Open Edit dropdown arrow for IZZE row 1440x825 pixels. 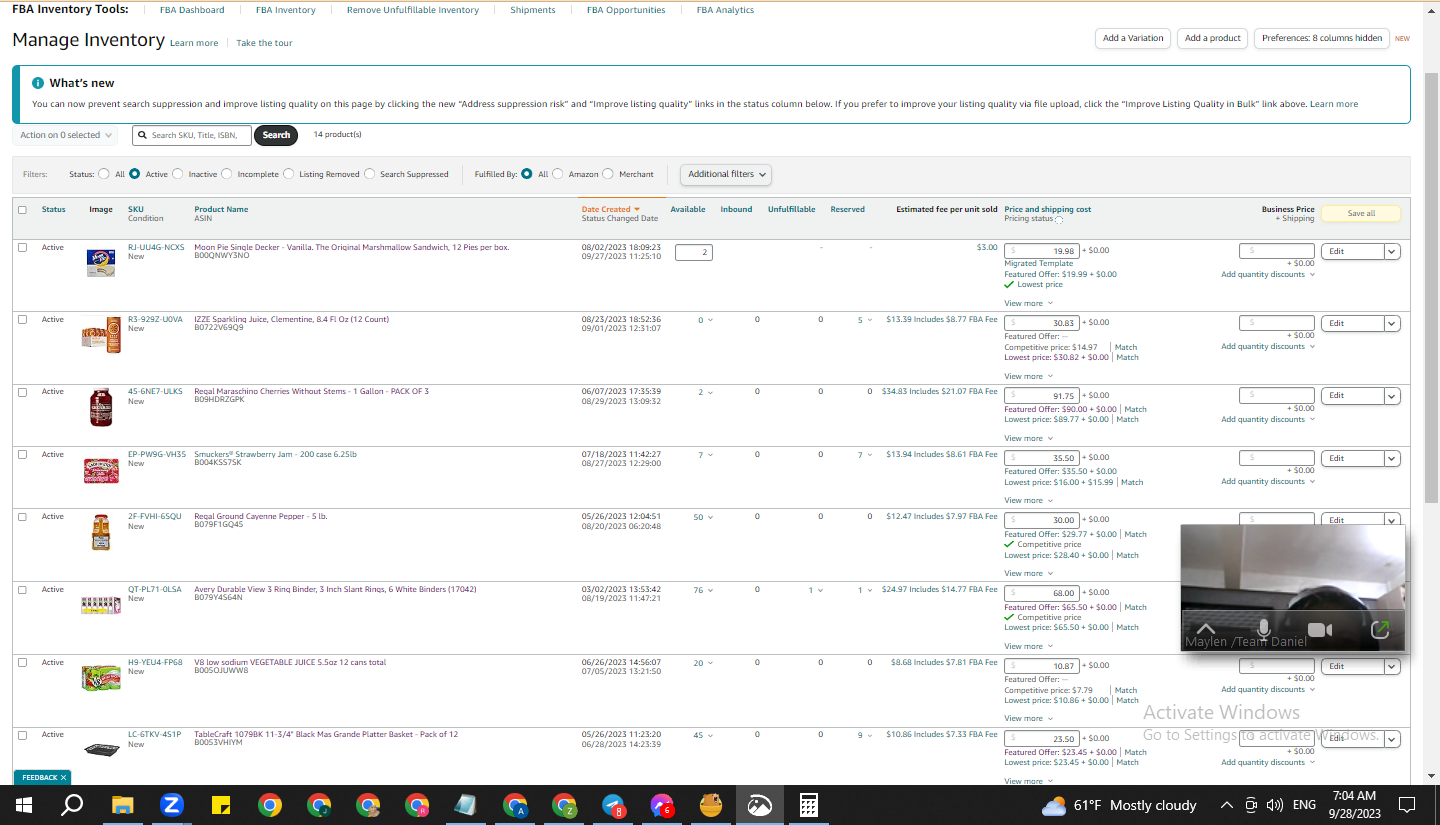point(1391,323)
